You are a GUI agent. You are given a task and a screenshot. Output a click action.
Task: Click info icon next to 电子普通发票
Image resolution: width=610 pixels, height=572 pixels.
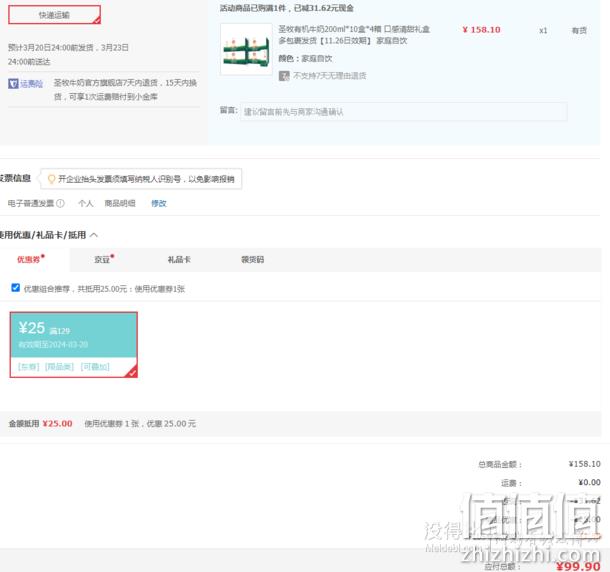click(60, 203)
